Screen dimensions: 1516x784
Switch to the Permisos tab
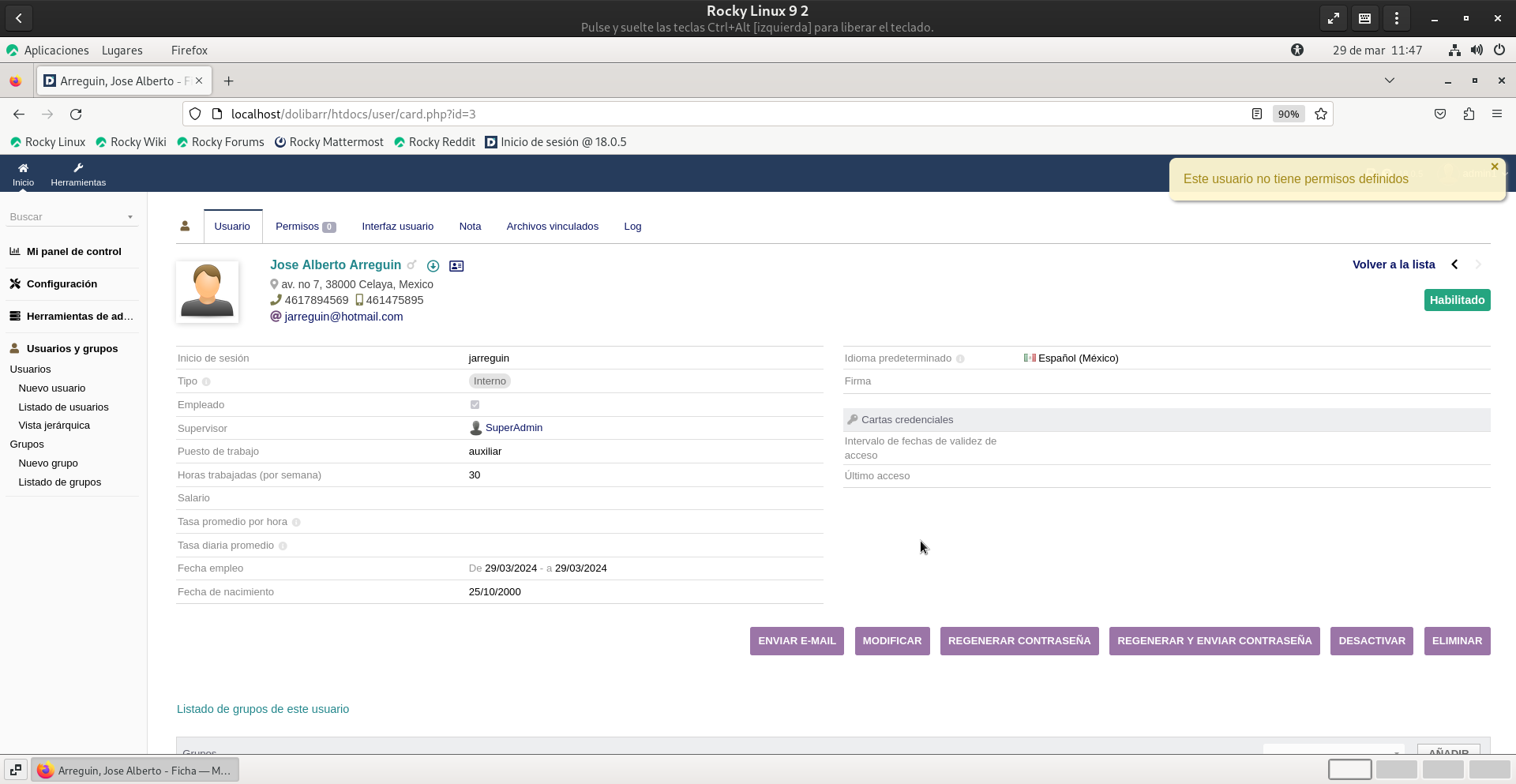305,227
